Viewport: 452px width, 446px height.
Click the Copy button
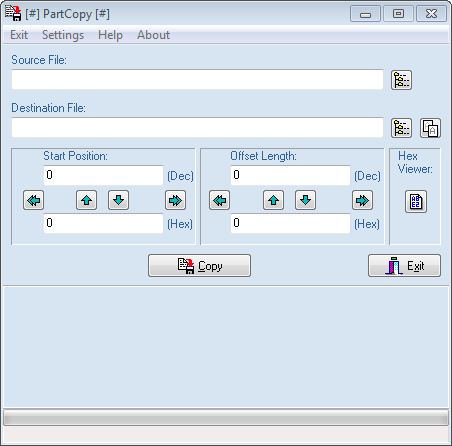point(199,266)
